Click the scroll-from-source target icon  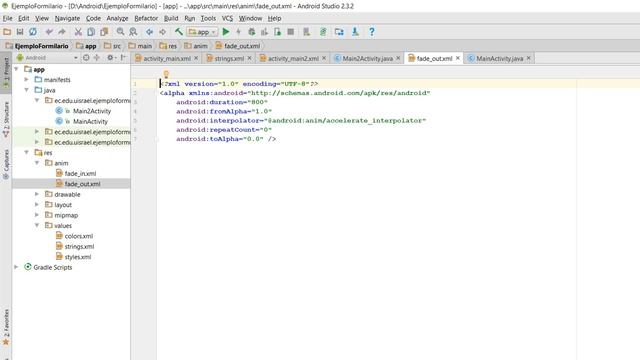pyautogui.click(x=86, y=58)
